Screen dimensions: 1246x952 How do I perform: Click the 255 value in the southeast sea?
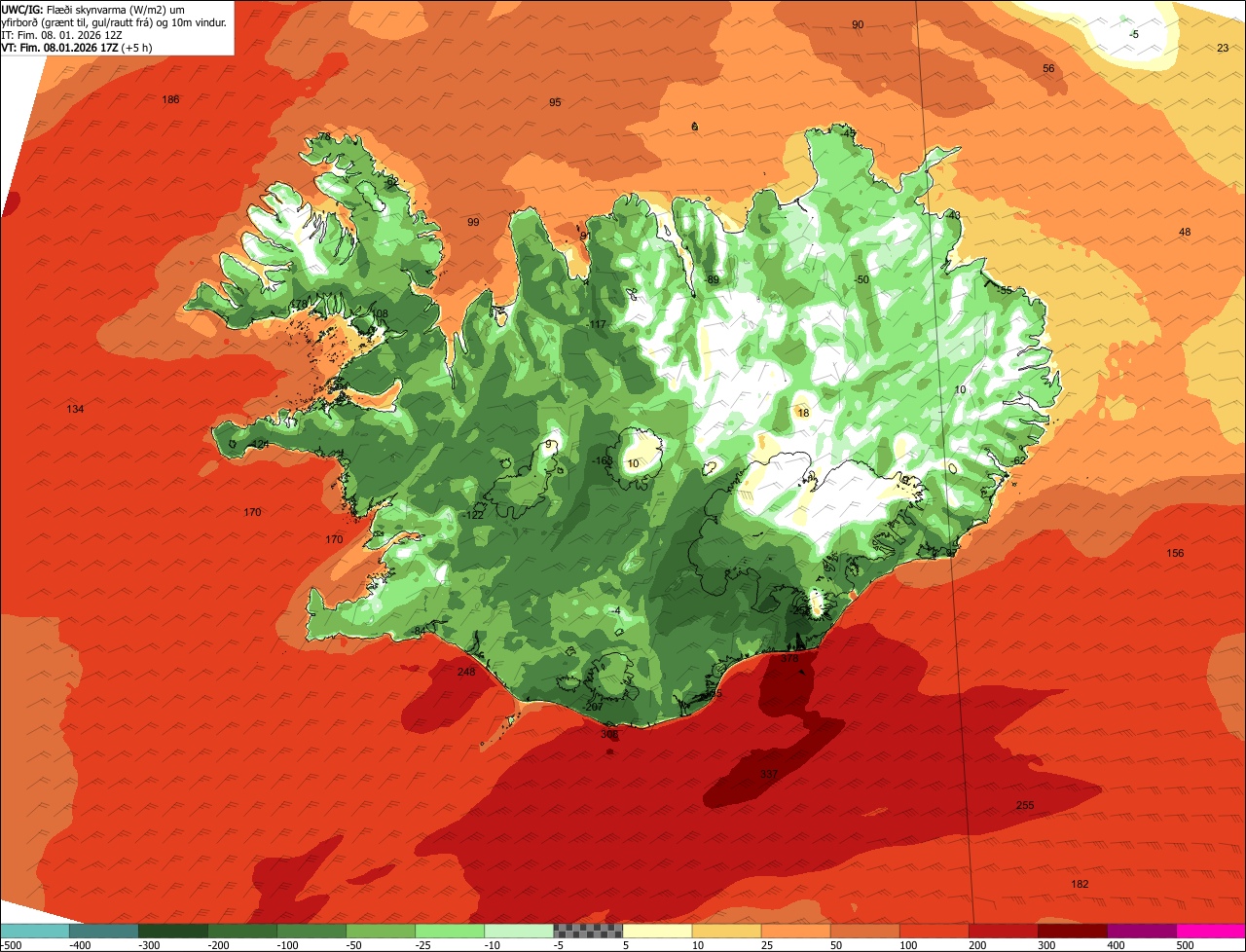click(x=1025, y=805)
